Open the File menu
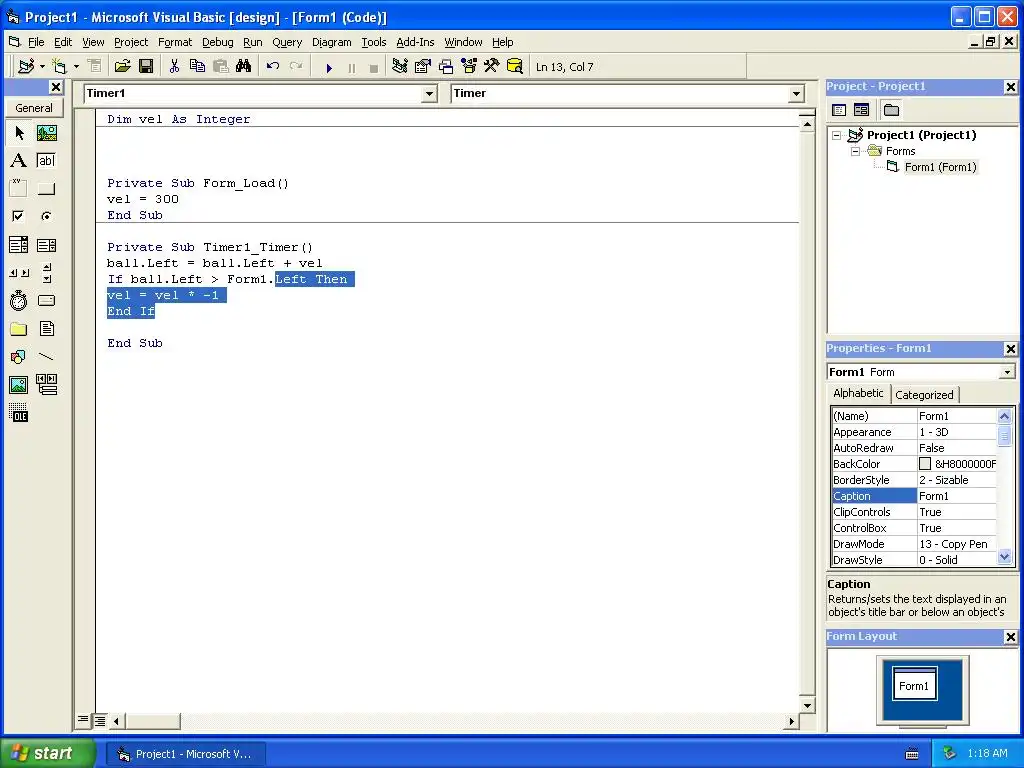Image resolution: width=1024 pixels, height=768 pixels. [36, 42]
